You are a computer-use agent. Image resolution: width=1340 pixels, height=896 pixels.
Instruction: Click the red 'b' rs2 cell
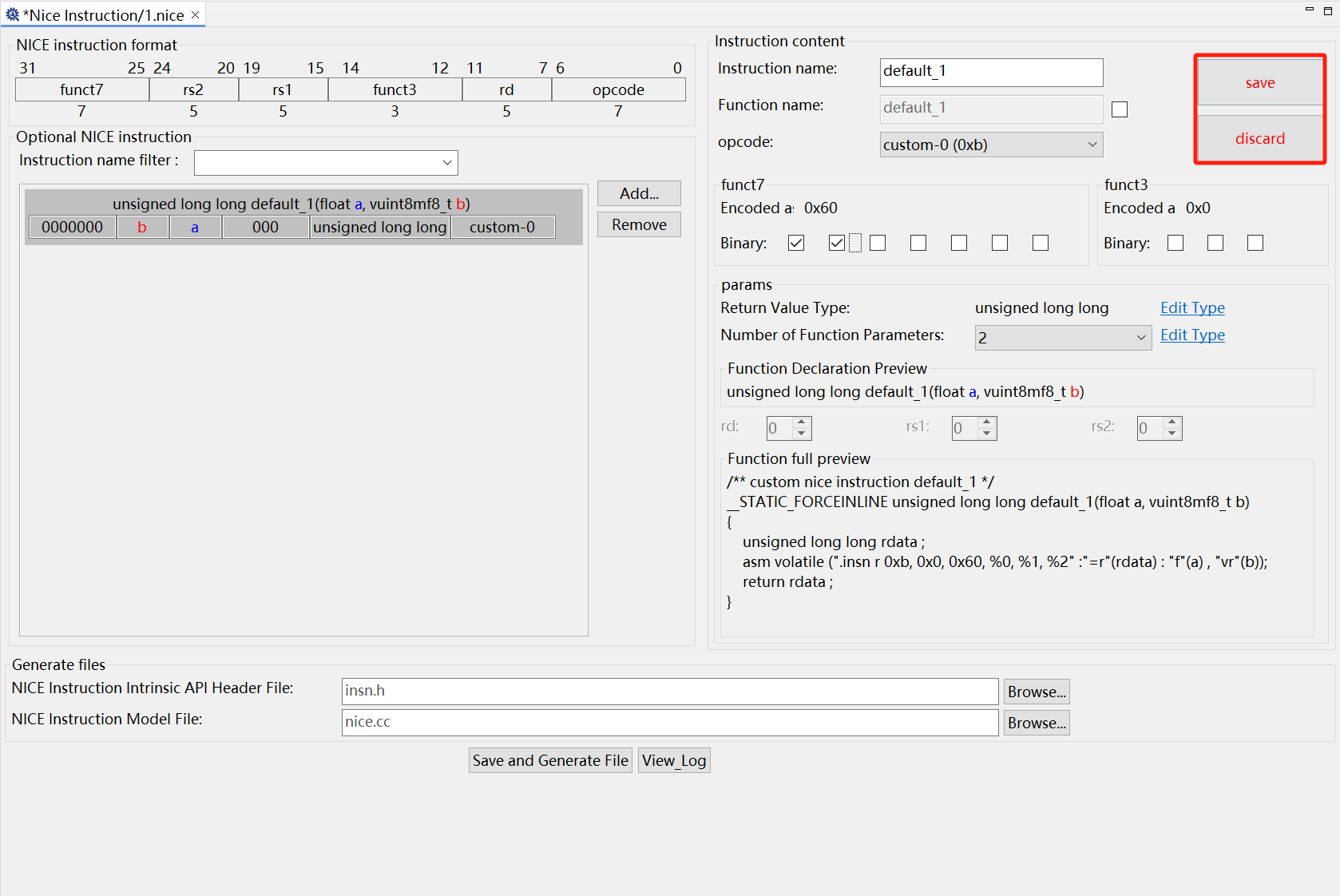(x=142, y=227)
